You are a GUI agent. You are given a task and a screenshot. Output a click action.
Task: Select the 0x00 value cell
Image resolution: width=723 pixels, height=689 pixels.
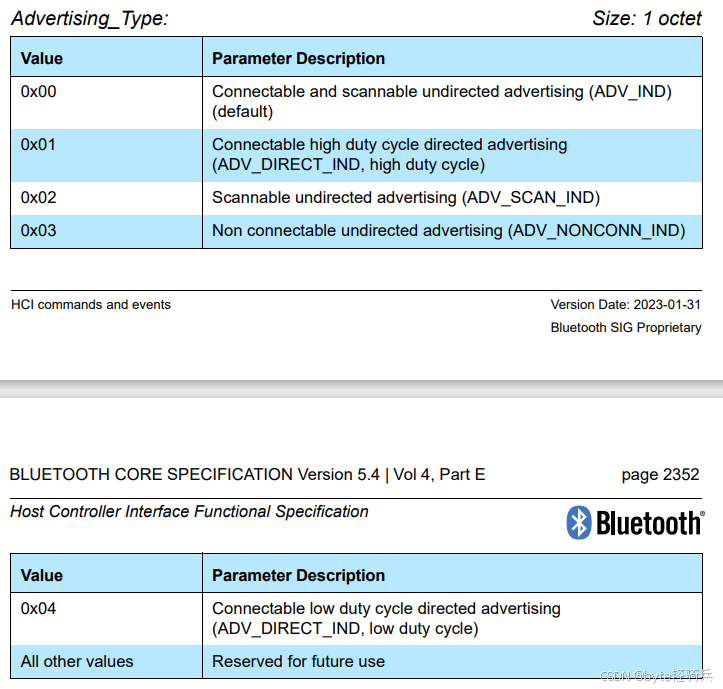click(39, 91)
